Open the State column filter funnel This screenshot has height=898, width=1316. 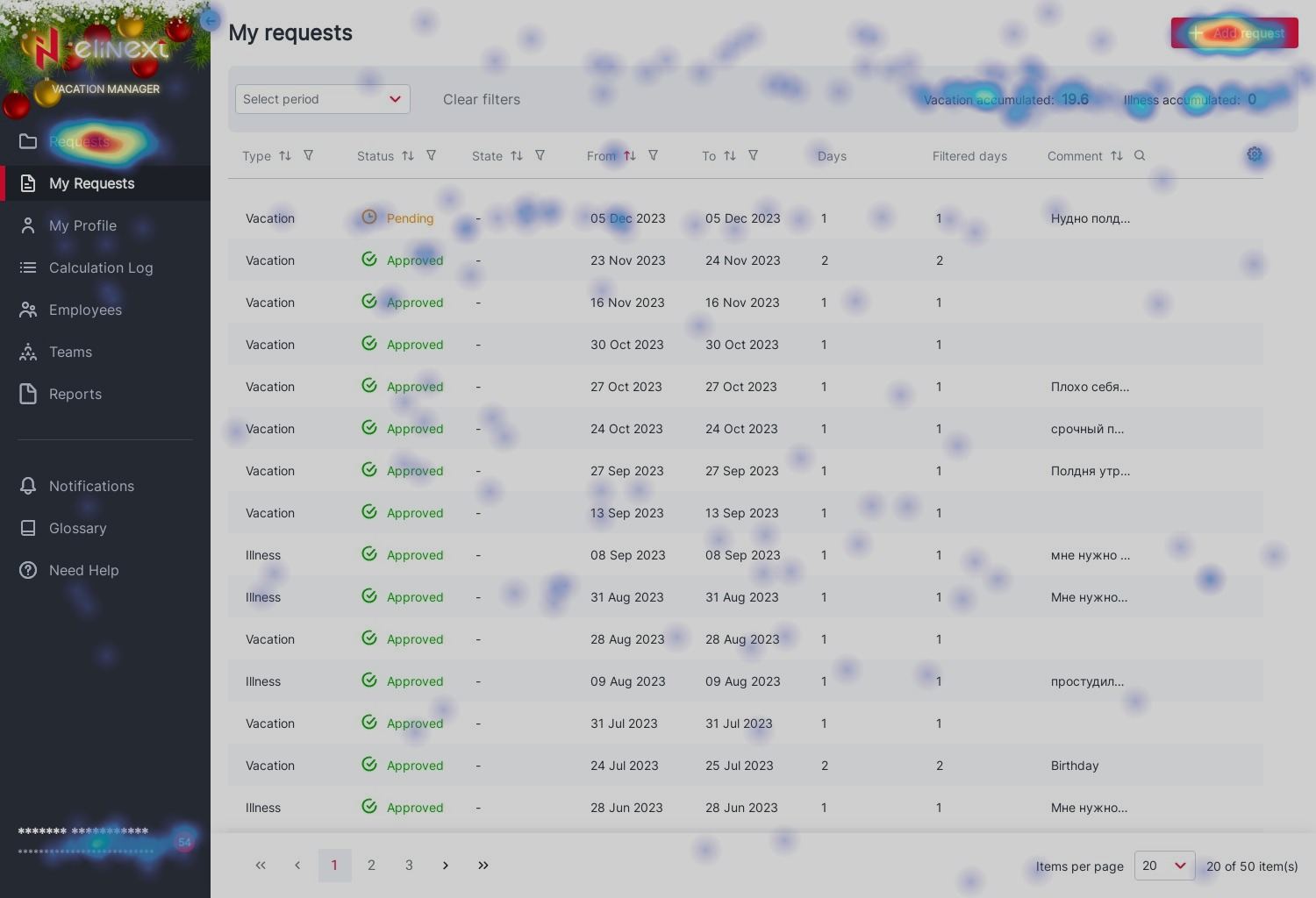point(540,155)
